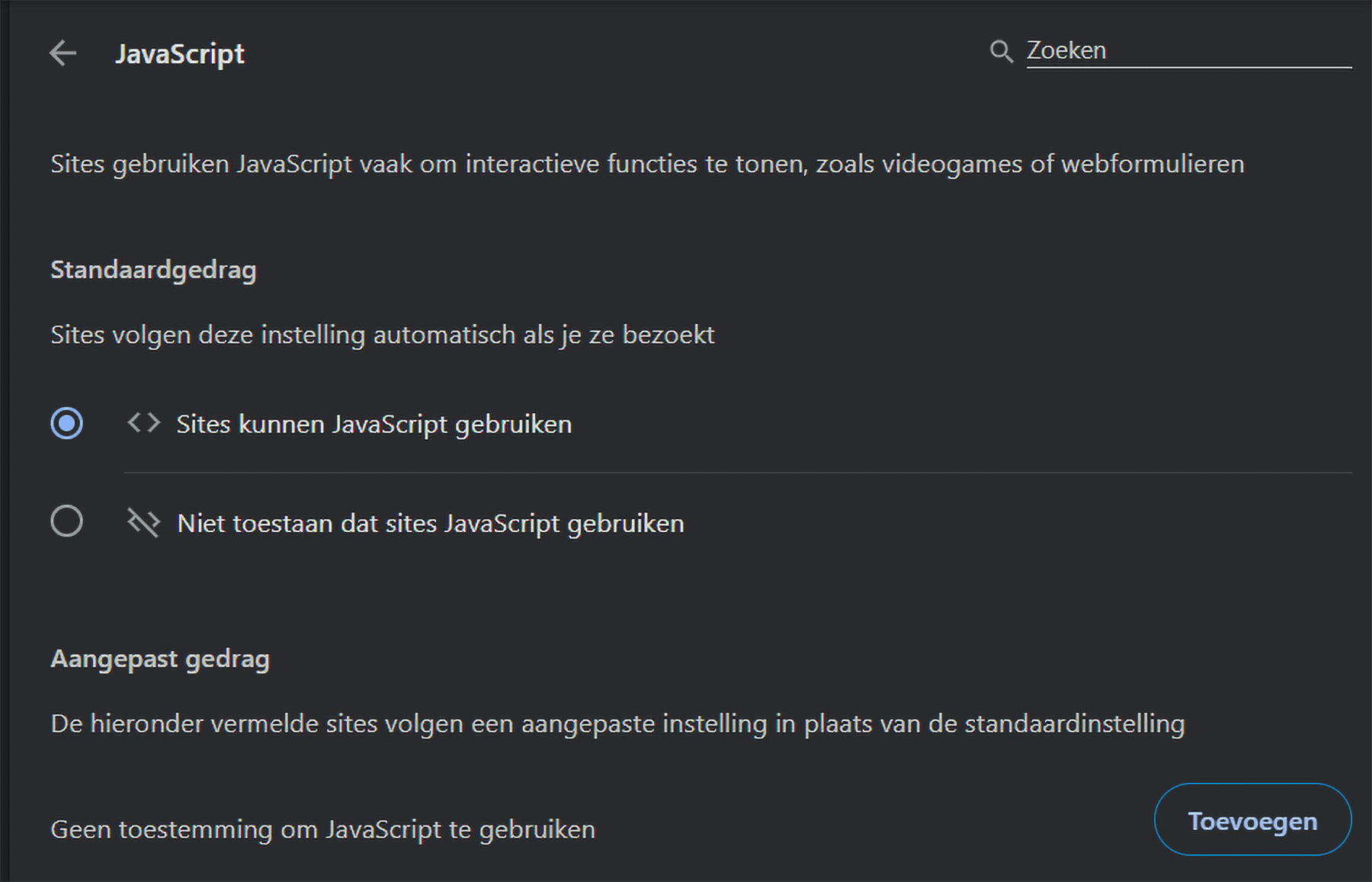The height and width of the screenshot is (882, 1372).
Task: Select the 'Niet toestaan' radio button
Action: [67, 522]
